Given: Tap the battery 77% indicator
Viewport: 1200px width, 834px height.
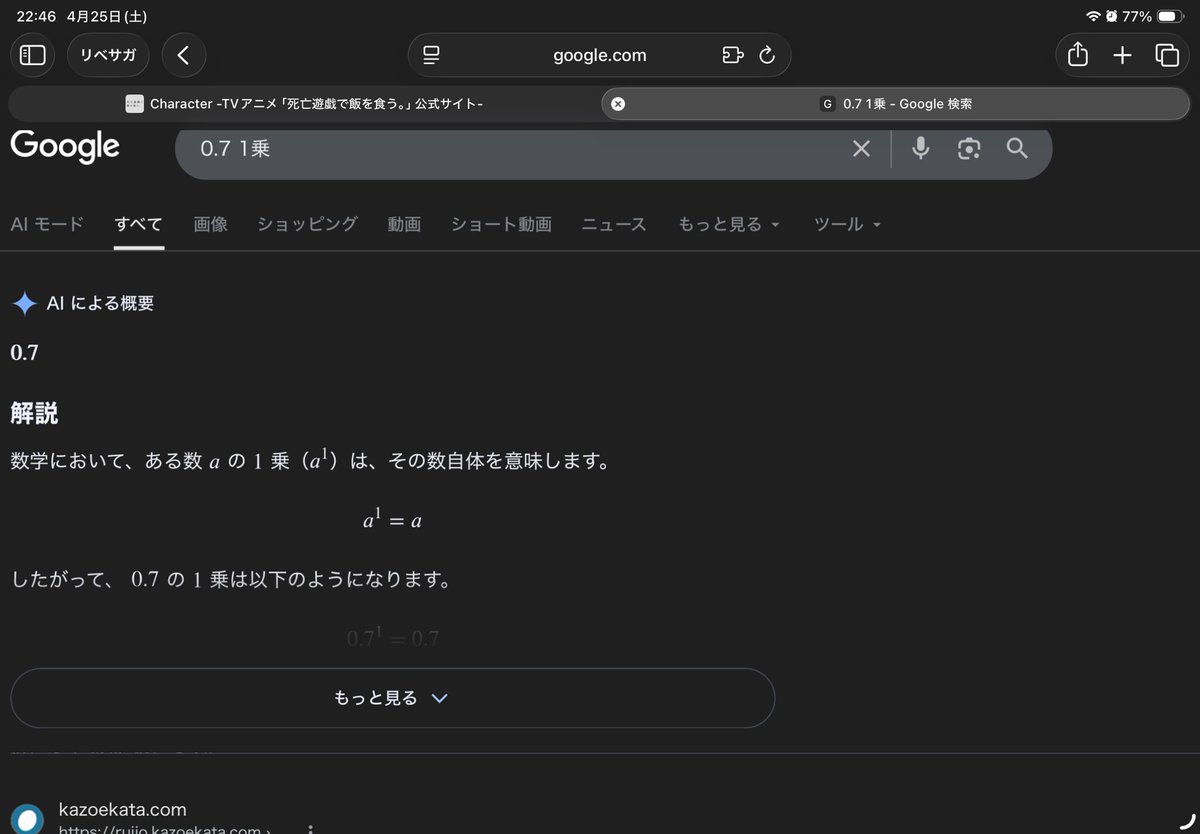Looking at the screenshot, I should pyautogui.click(x=1154, y=17).
